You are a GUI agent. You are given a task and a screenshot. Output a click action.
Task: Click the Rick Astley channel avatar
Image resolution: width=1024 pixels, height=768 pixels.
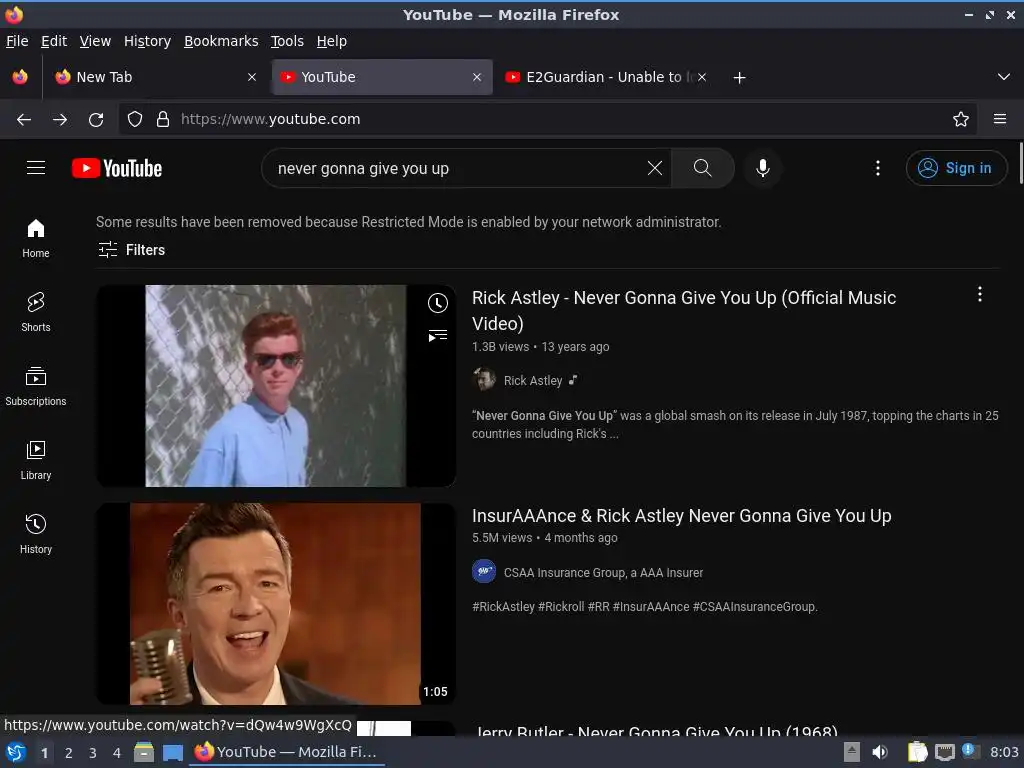(484, 379)
